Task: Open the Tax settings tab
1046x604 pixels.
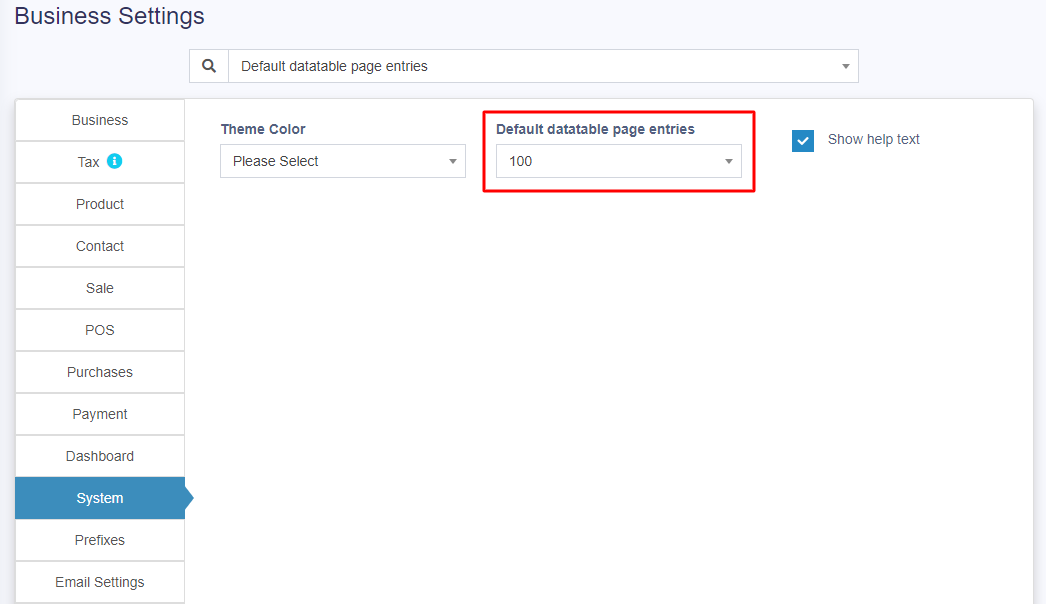Action: click(89, 162)
